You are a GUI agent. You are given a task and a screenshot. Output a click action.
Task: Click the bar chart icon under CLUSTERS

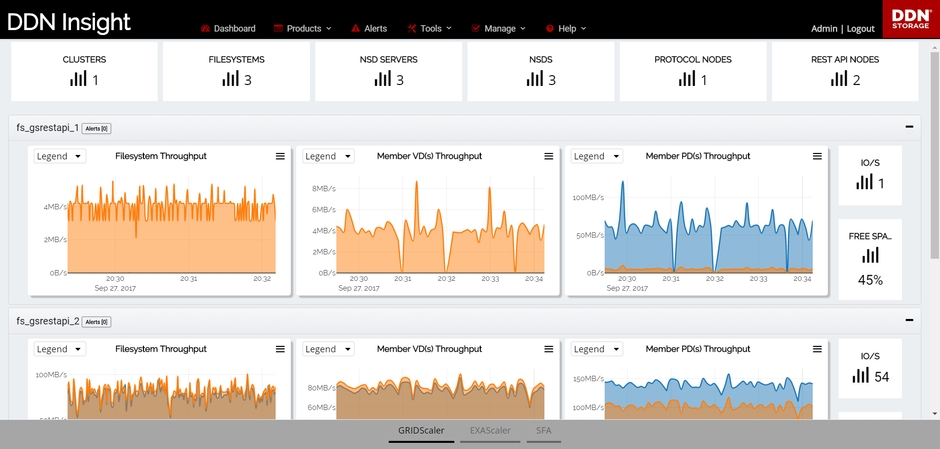(x=78, y=79)
